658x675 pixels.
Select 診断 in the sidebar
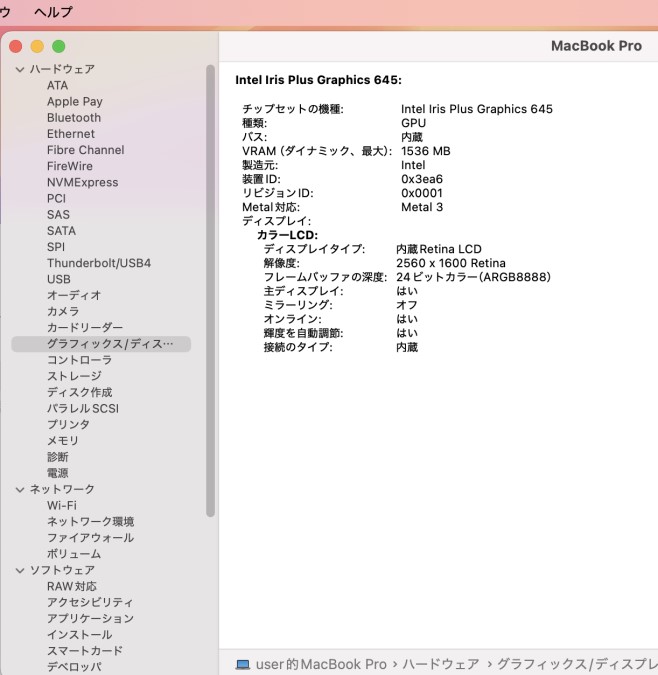pyautogui.click(x=58, y=457)
